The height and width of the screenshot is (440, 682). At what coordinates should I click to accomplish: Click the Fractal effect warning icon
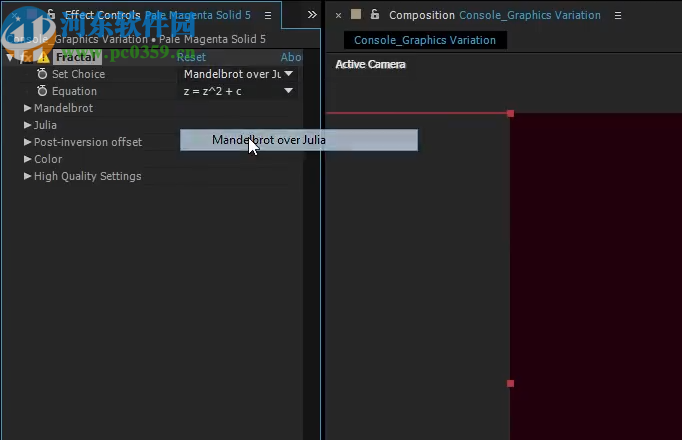point(43,57)
